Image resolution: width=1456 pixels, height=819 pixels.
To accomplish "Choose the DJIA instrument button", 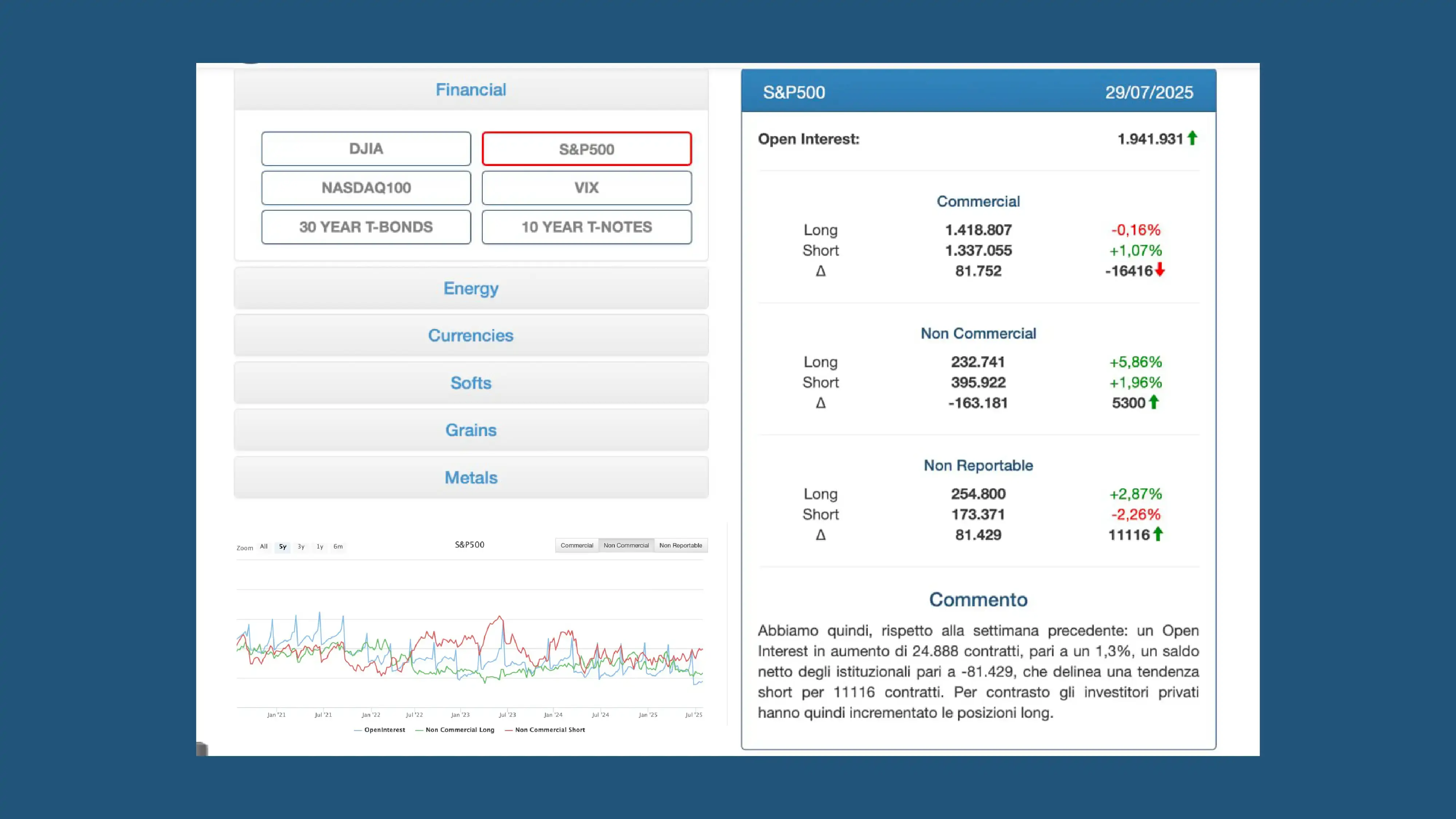I will pos(366,149).
